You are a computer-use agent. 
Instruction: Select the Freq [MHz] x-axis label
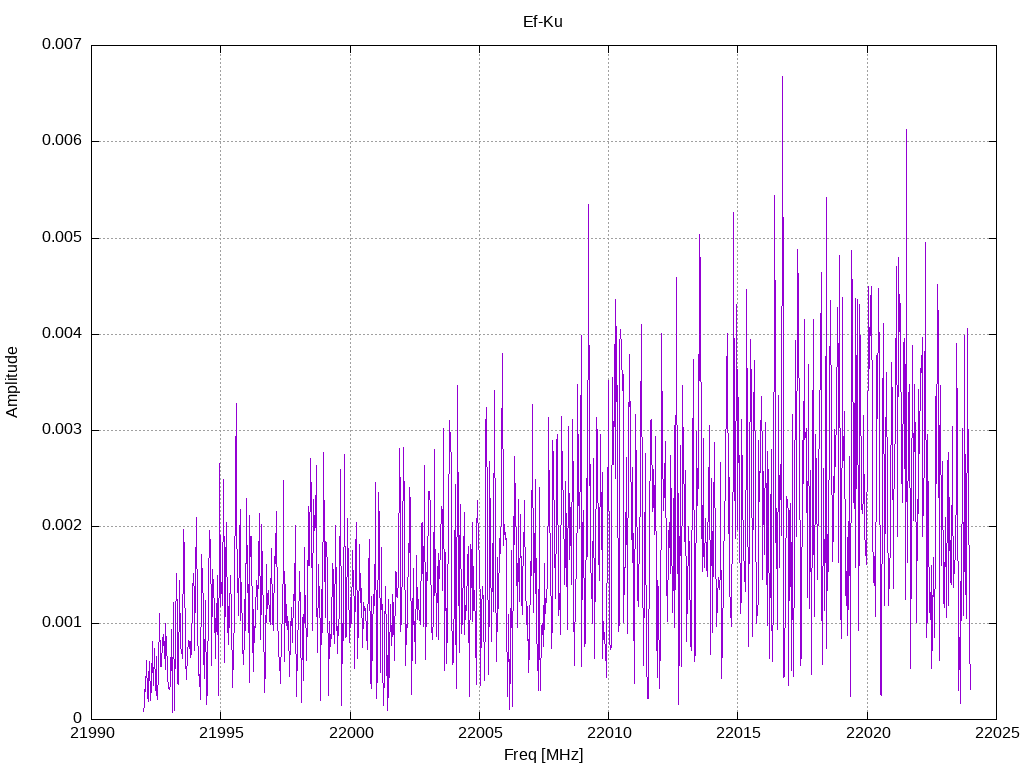(x=543, y=755)
